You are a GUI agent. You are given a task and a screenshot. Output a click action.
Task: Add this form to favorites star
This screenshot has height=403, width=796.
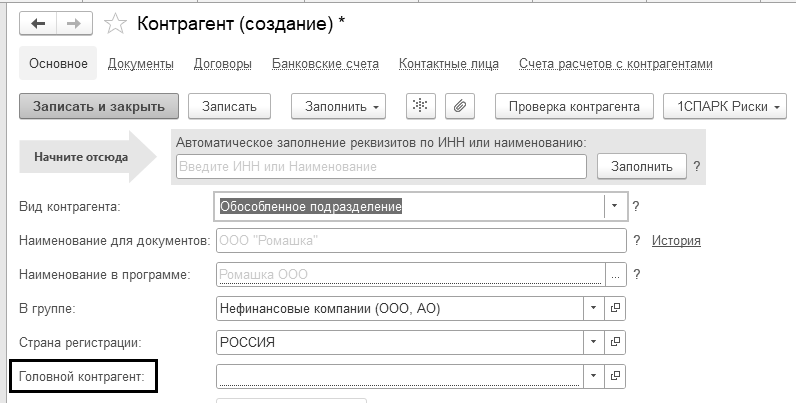coord(116,23)
